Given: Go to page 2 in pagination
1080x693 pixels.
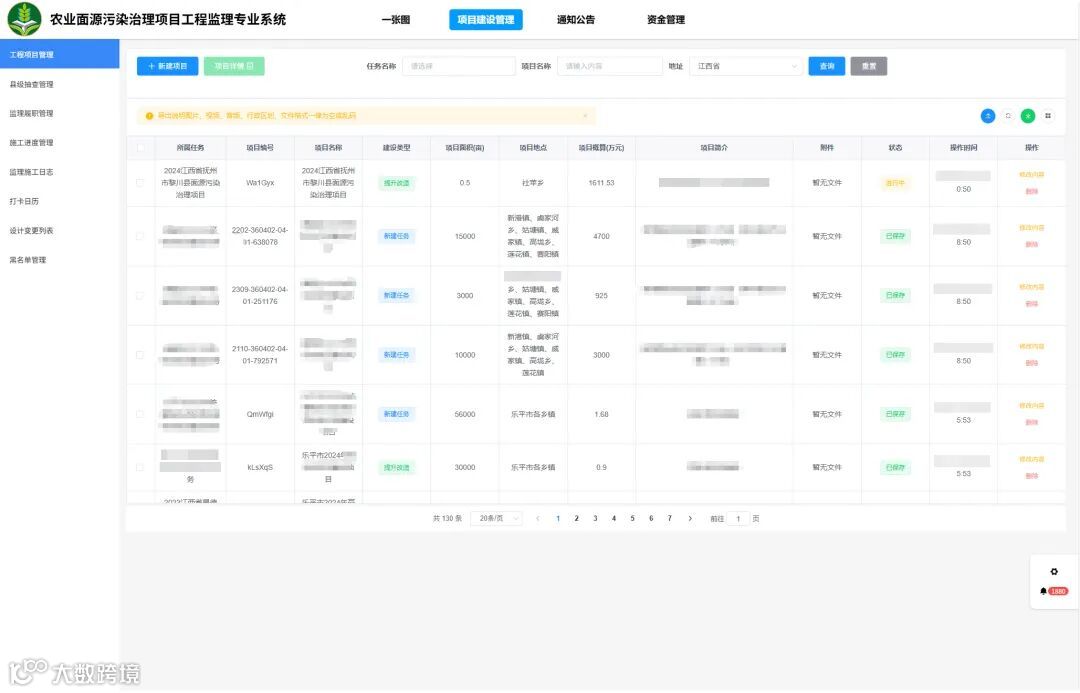Looking at the screenshot, I should tap(577, 519).
